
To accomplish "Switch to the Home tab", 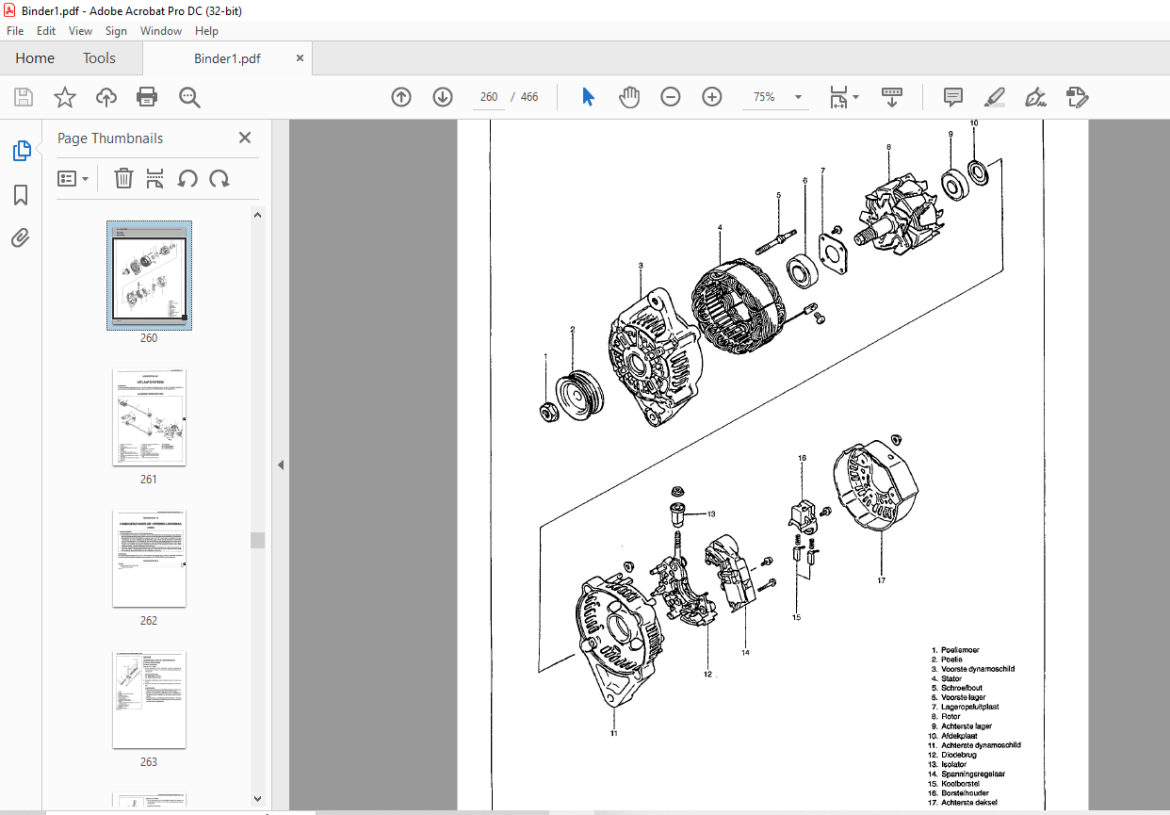I will tap(35, 58).
